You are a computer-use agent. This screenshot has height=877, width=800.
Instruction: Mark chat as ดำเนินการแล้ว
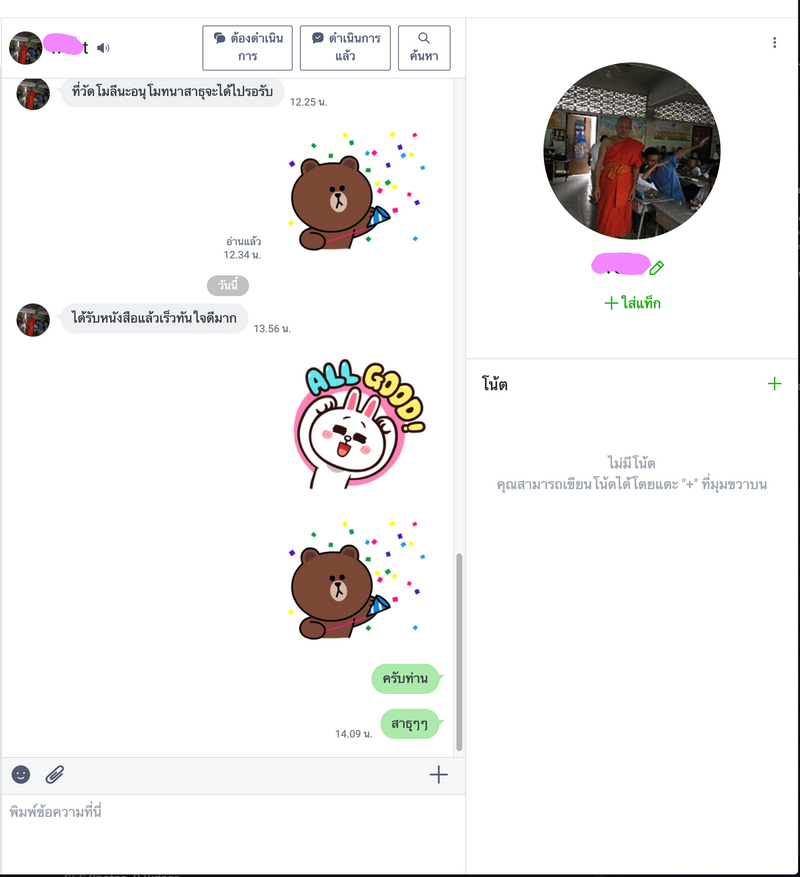tap(345, 48)
